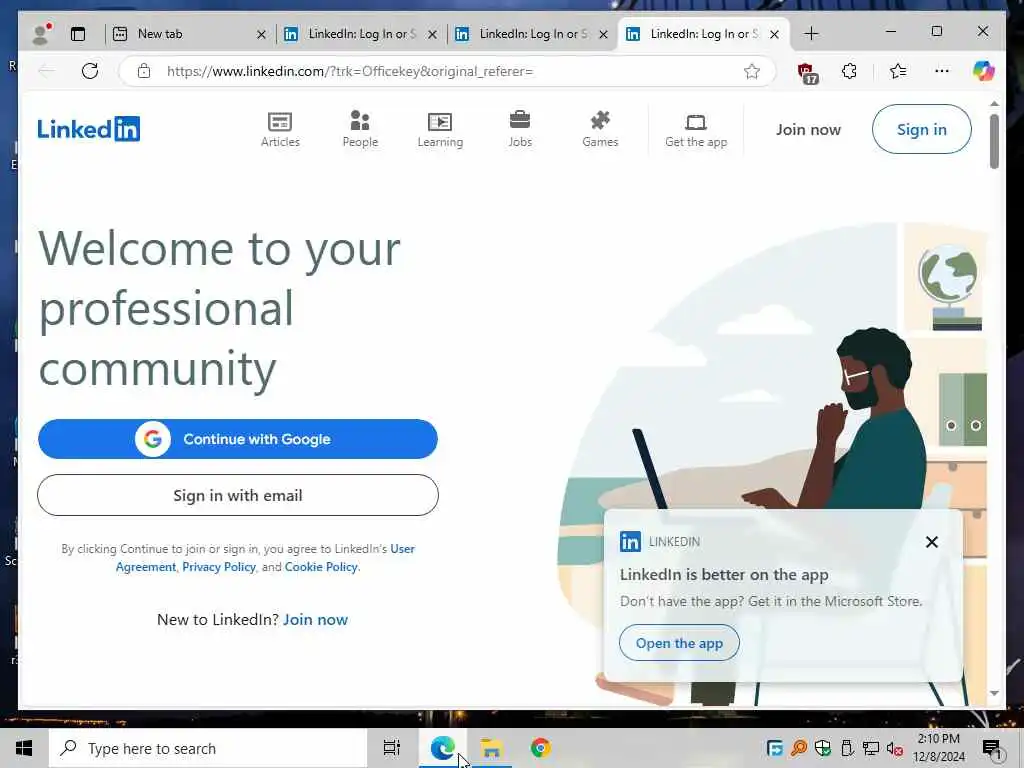This screenshot has height=768, width=1024.
Task: Open the Jobs section
Action: [520, 129]
